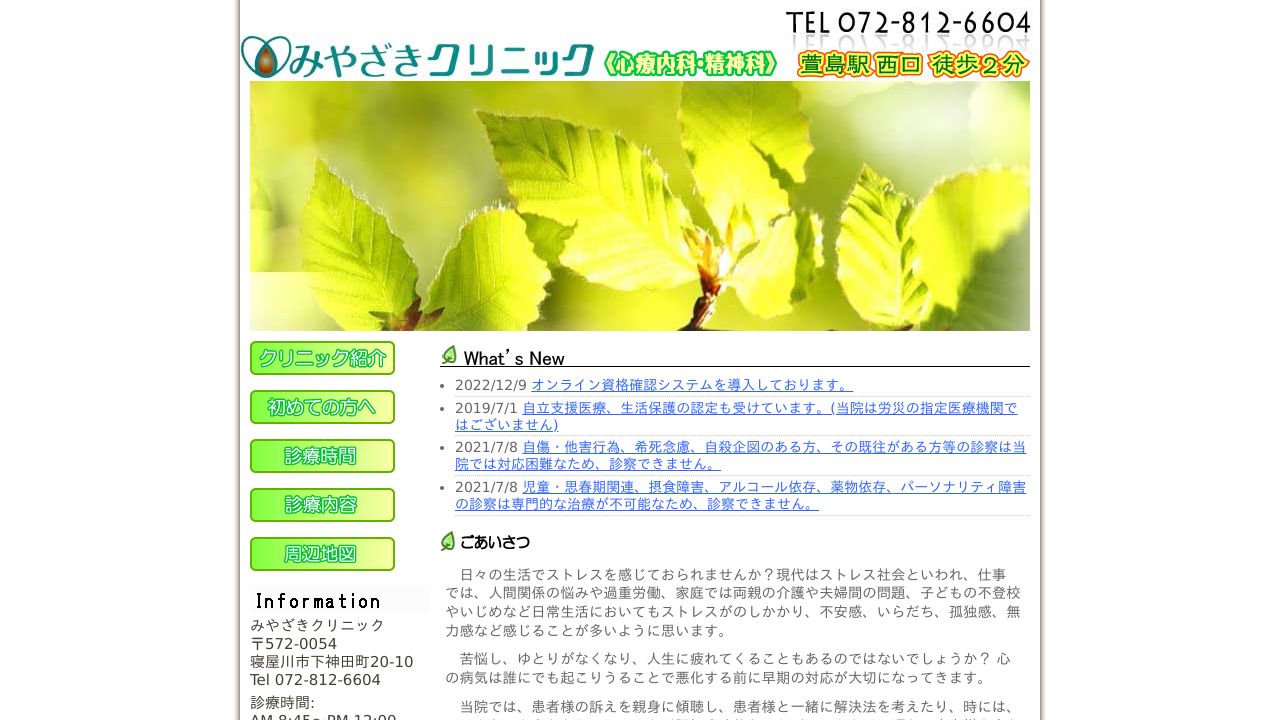The width and height of the screenshot is (1280, 720).
Task: Click the 萱島駅西口 station badge
Action: point(859,65)
